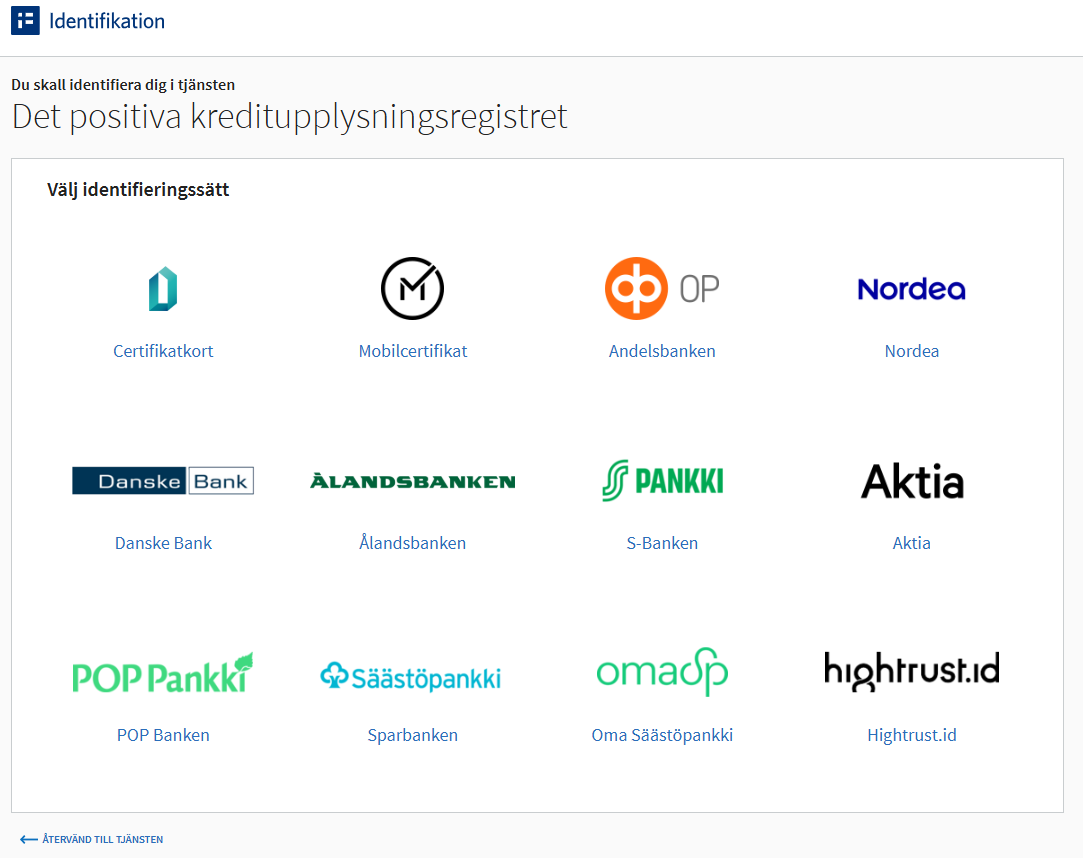1083x858 pixels.
Task: Click the Nordea logo
Action: [911, 289]
